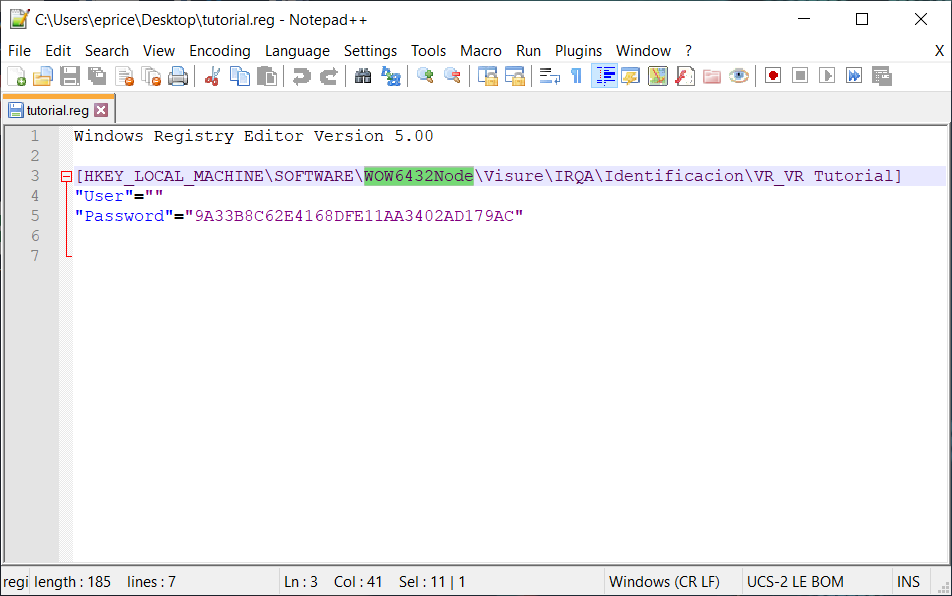Open the Plugins menu

point(579,51)
